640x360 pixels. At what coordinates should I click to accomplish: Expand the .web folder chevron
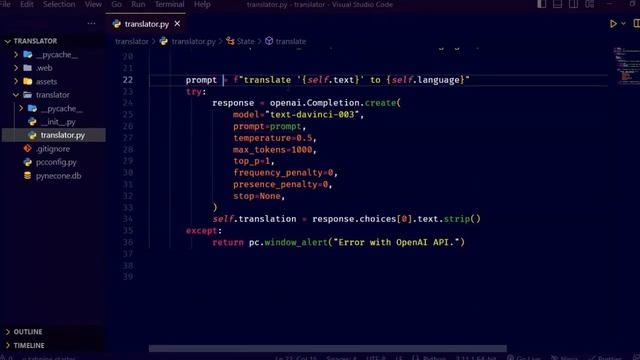pos(16,68)
